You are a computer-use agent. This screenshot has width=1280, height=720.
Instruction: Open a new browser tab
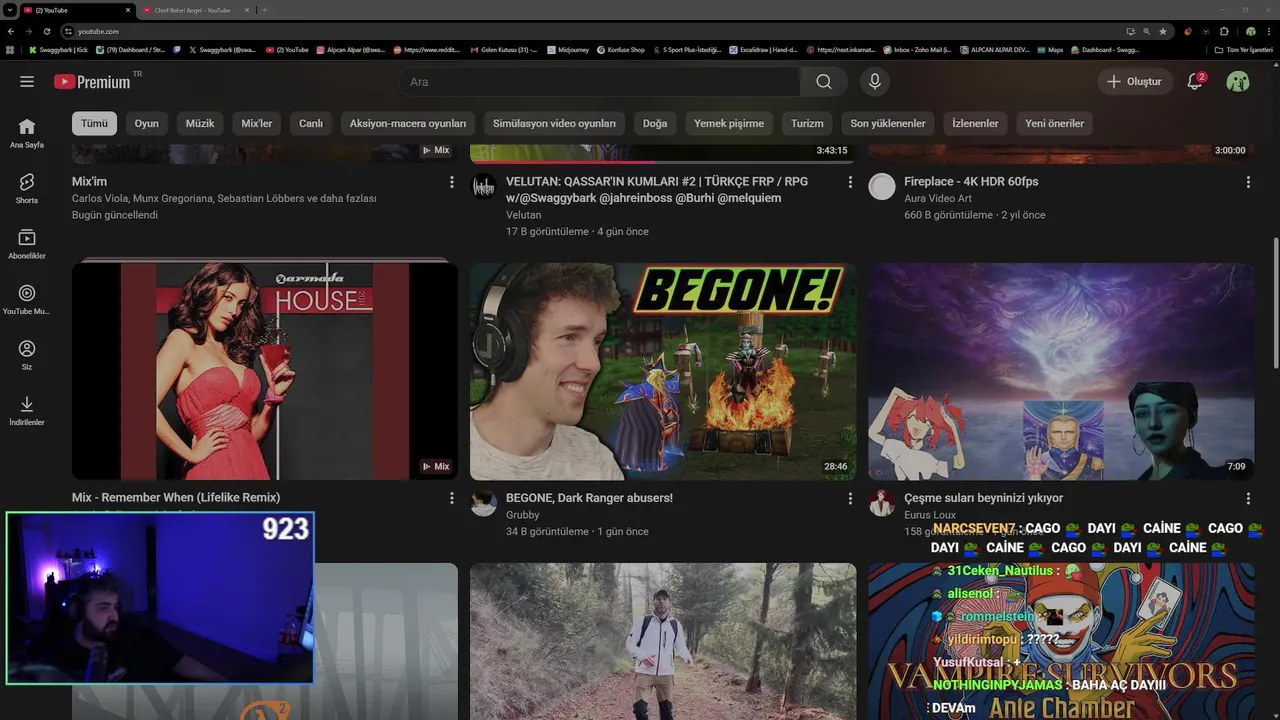(264, 10)
